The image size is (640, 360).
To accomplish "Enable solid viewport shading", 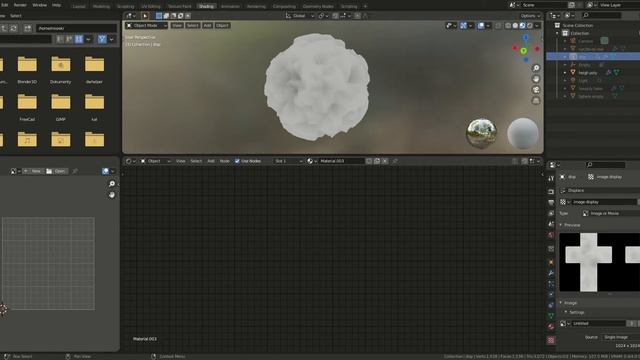I will click(515, 25).
